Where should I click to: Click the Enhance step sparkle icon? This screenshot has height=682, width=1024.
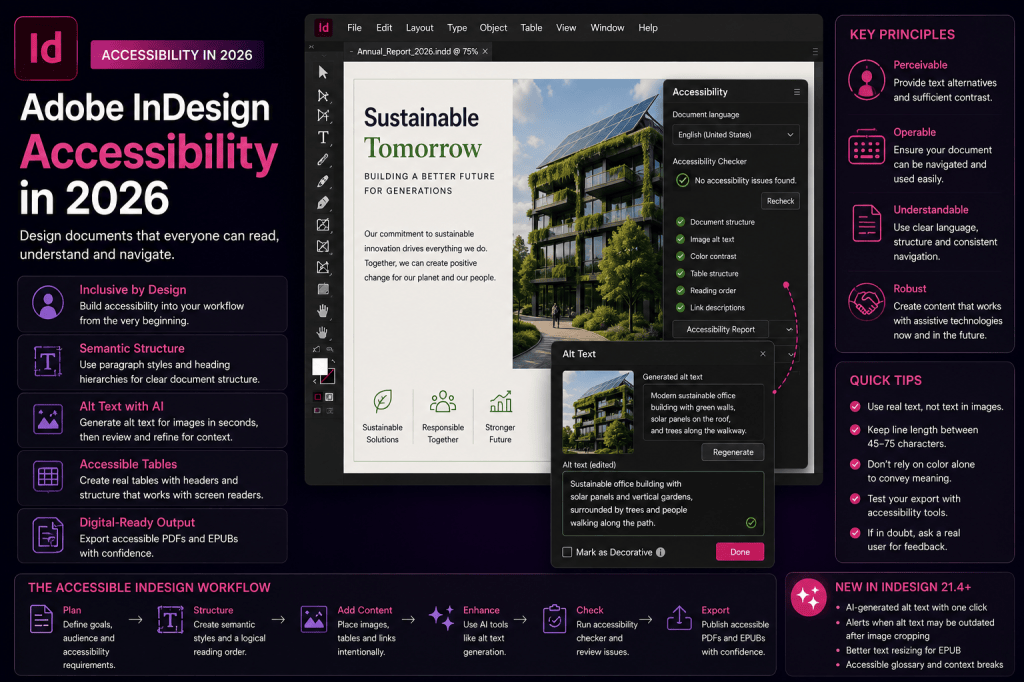tap(441, 617)
